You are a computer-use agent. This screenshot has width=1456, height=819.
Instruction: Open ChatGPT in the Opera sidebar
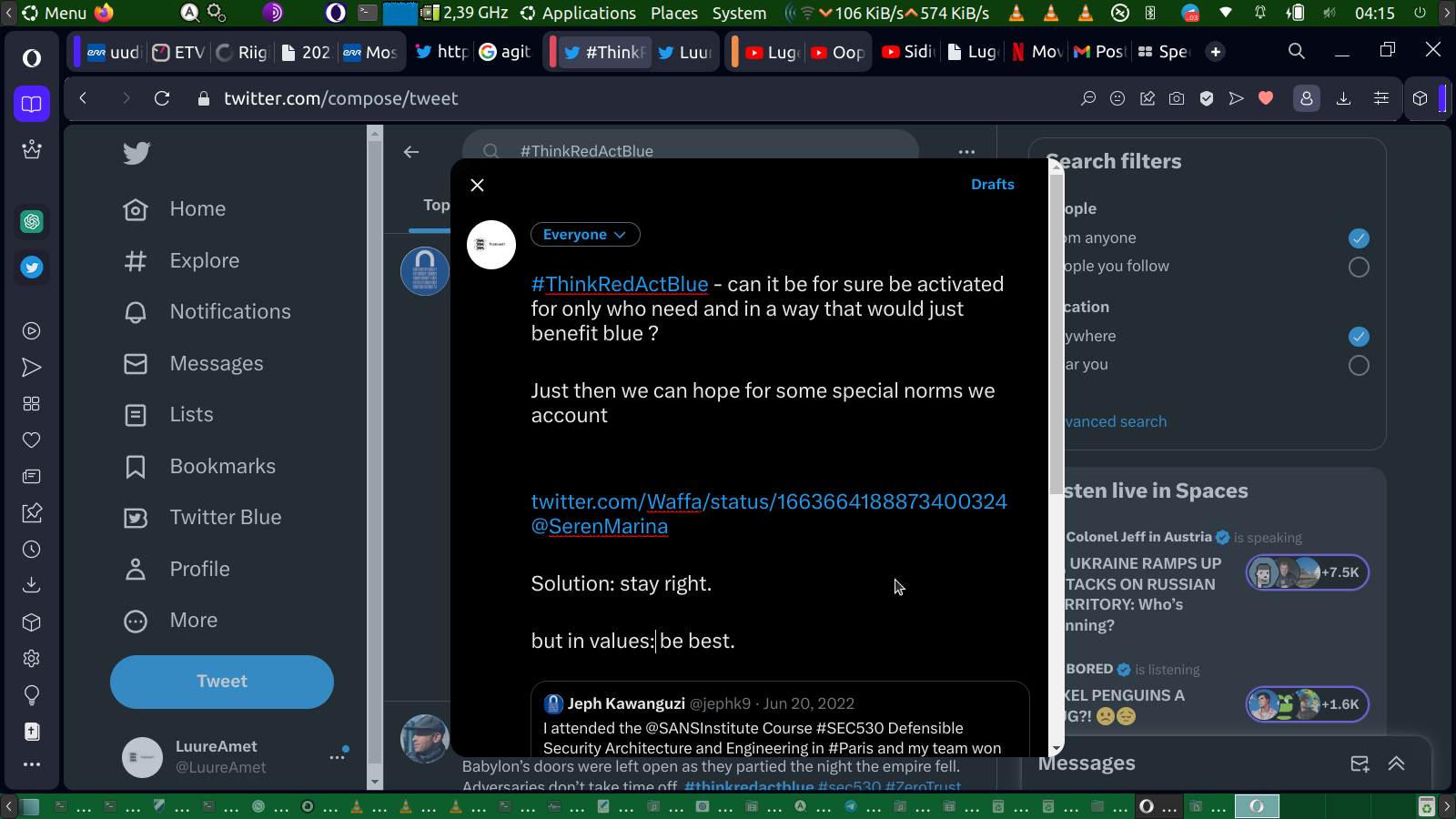32,221
